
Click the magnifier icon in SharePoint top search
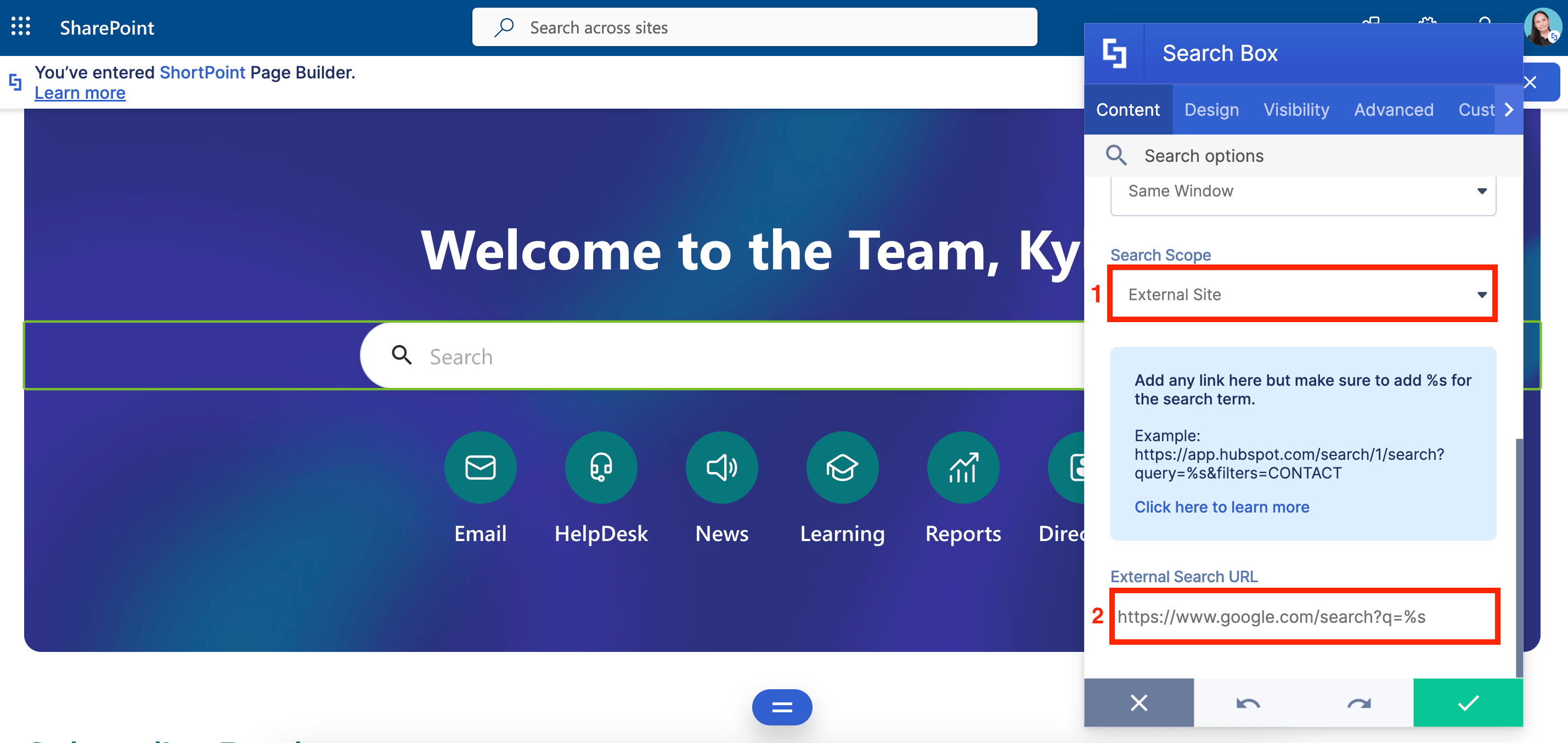[x=504, y=27]
